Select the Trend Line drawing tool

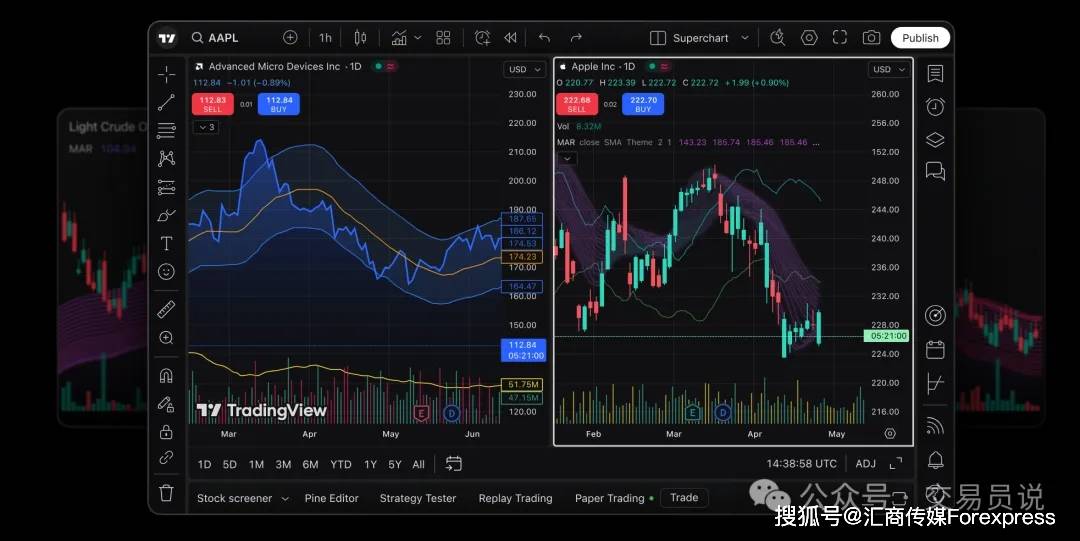pyautogui.click(x=166, y=102)
